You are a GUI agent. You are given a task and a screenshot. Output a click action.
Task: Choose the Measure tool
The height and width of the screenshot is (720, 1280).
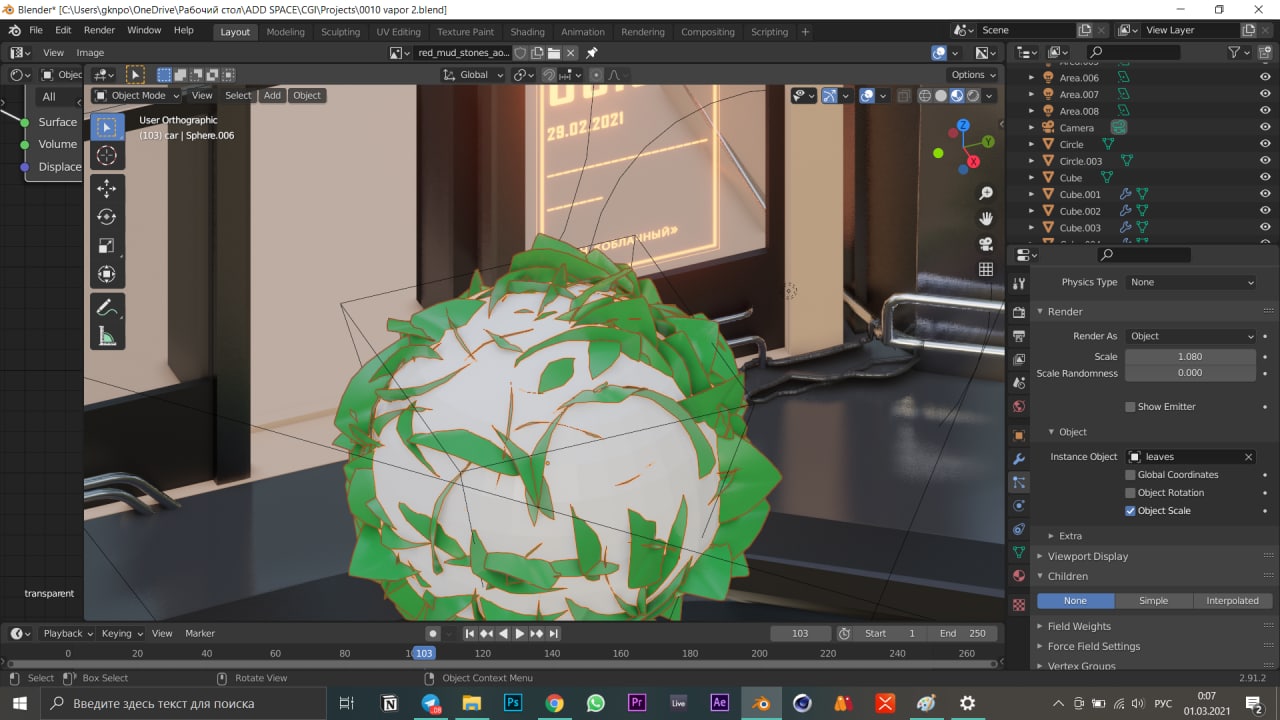click(107, 337)
